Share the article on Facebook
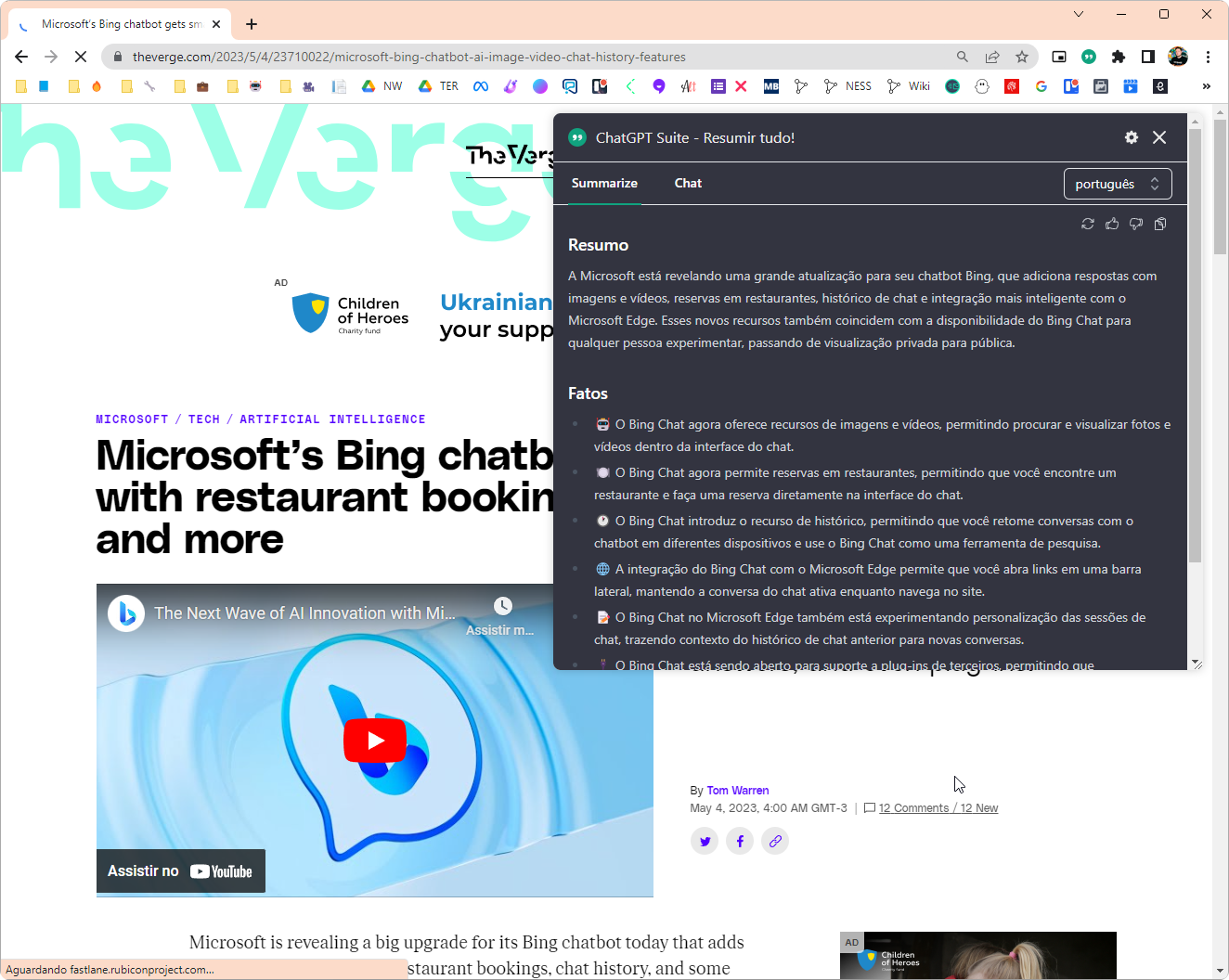 pyautogui.click(x=740, y=842)
